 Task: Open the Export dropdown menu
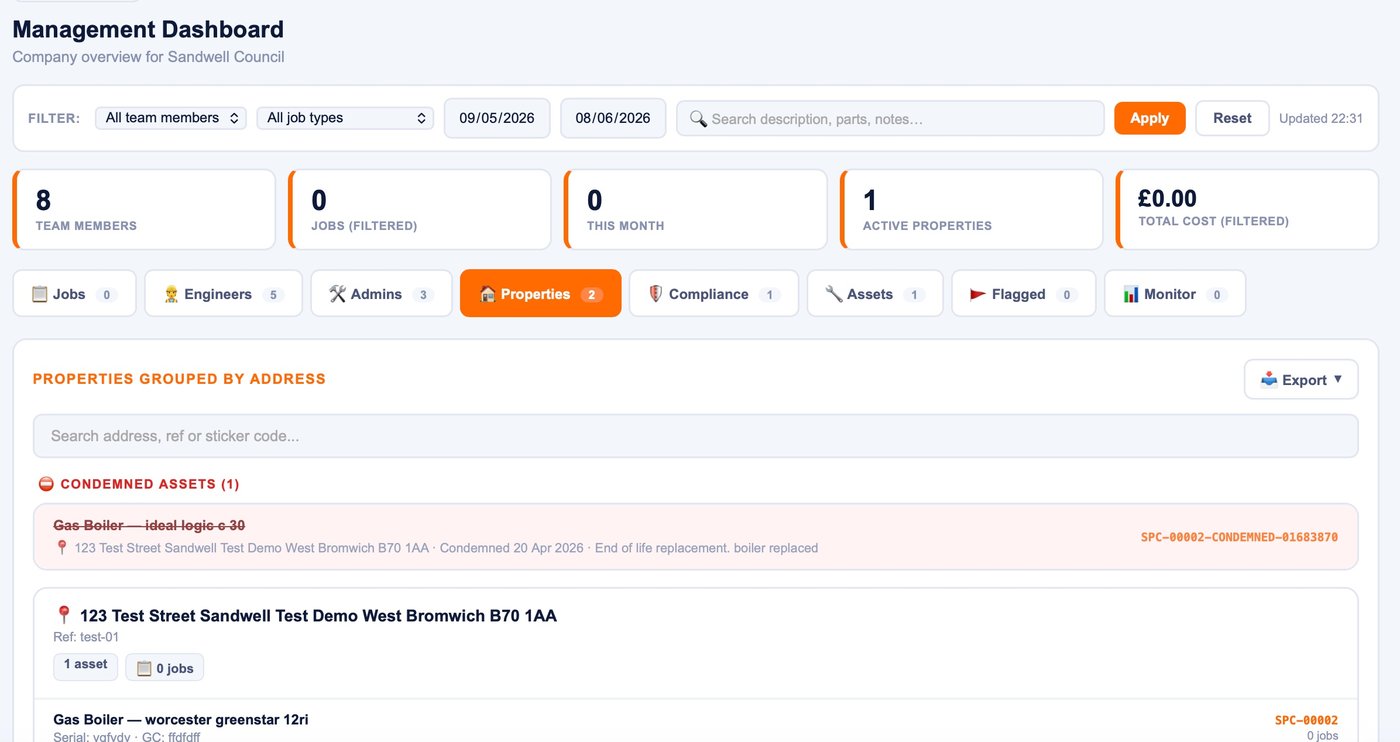point(1301,380)
